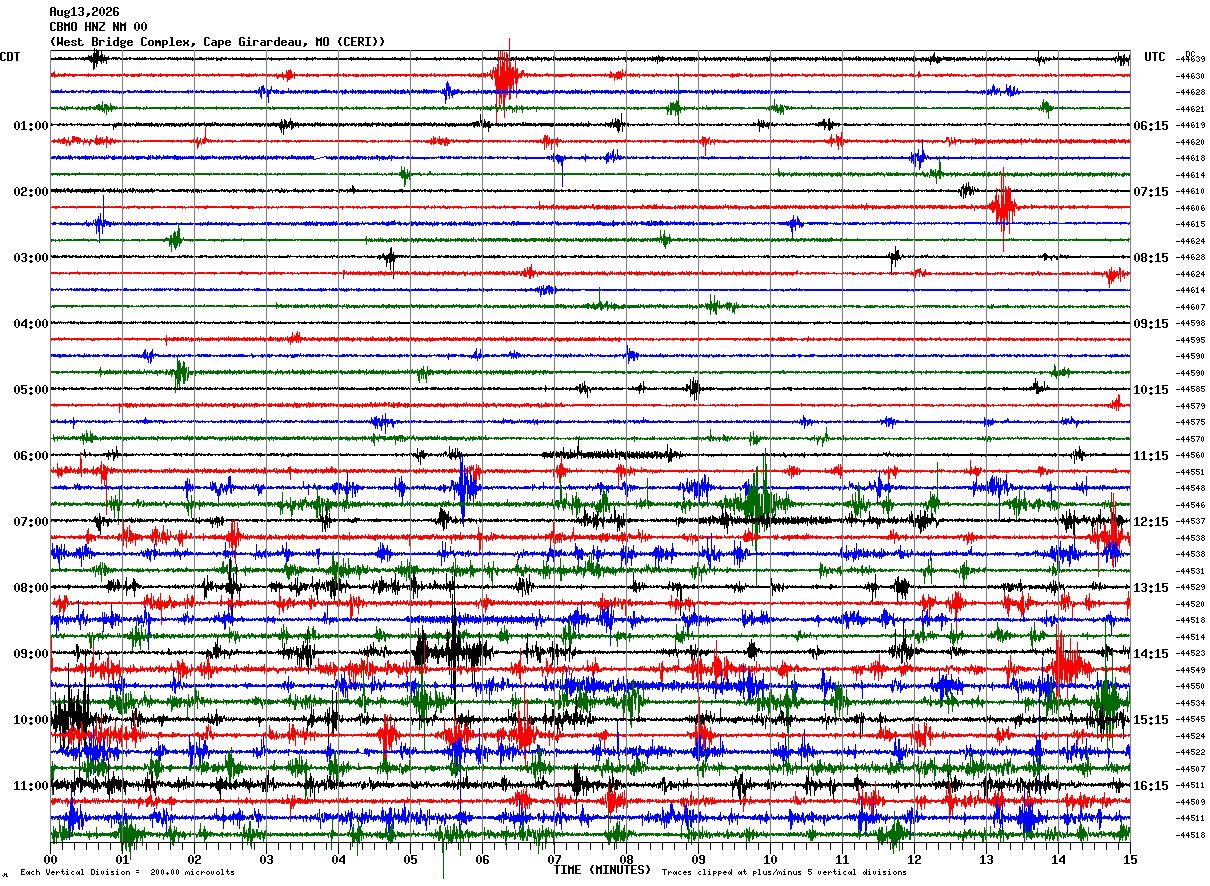Click the CDT timezone label
1210x886 pixels.
10,57
